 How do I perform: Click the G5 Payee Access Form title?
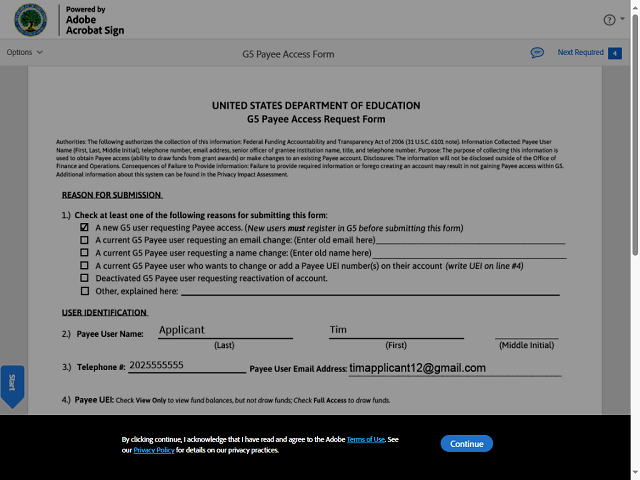tap(288, 54)
